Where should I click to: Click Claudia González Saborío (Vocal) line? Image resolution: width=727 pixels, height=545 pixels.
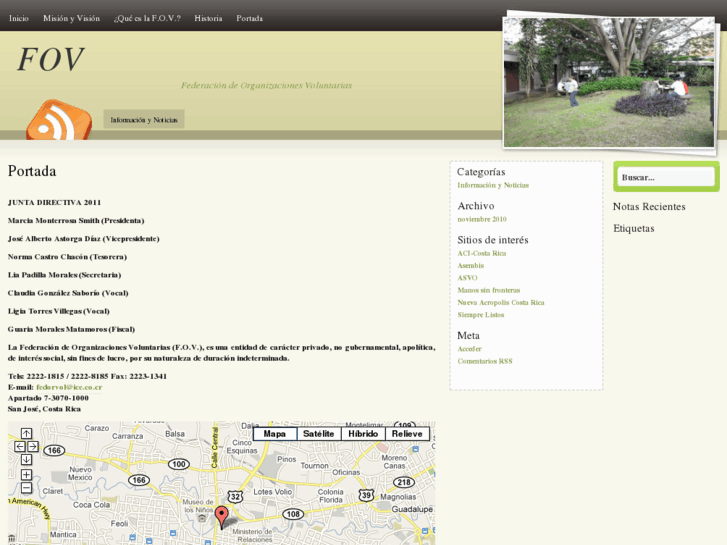[x=68, y=293]
